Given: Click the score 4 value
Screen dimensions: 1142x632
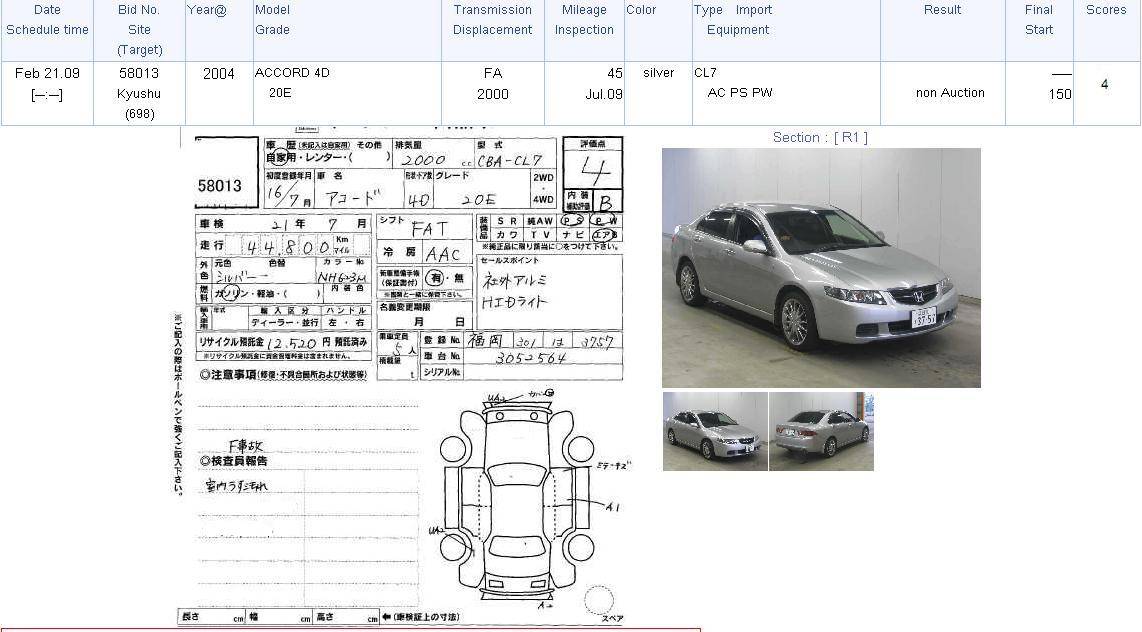Looking at the screenshot, I should pos(1105,84).
